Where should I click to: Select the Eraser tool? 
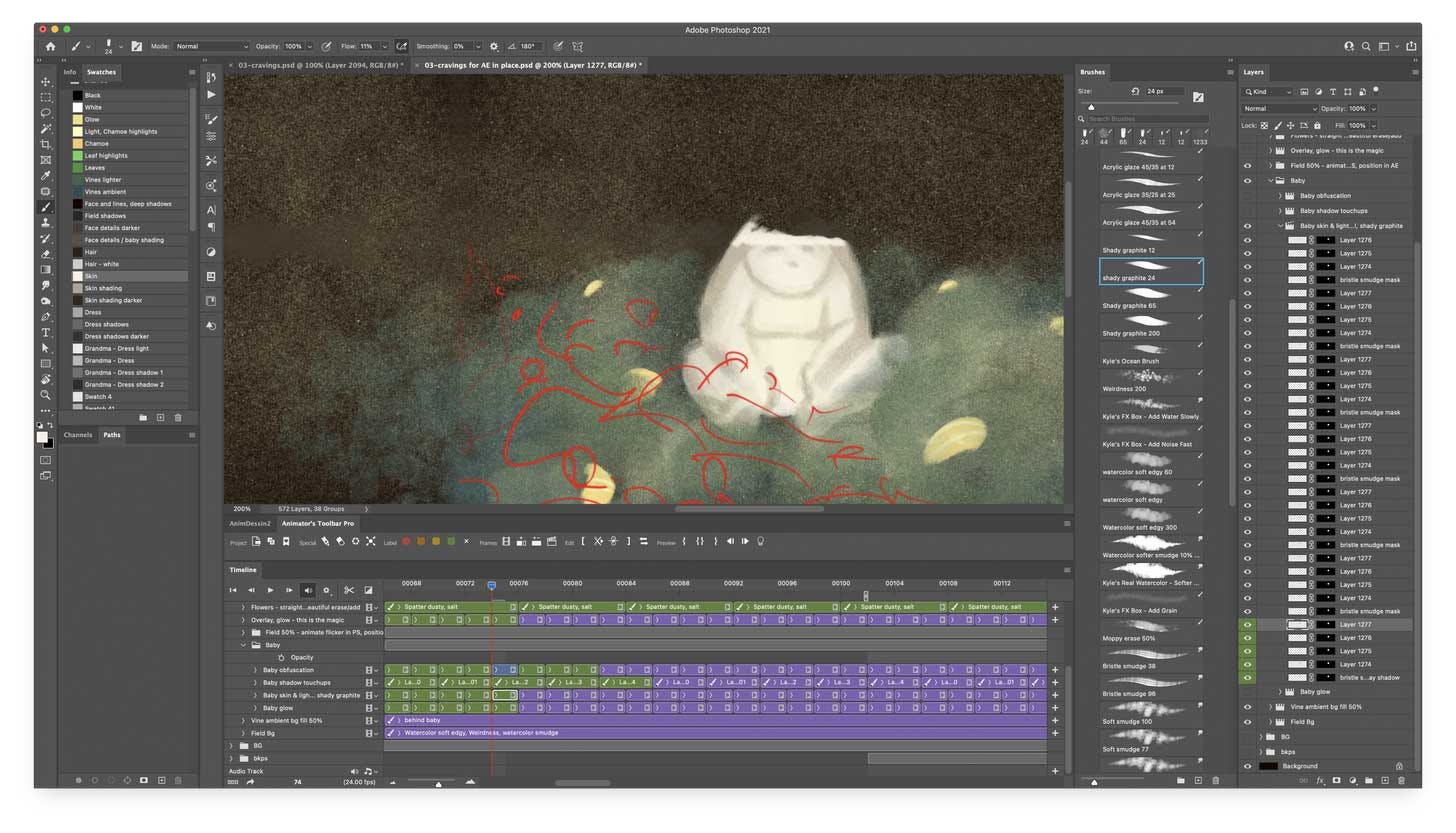coord(45,254)
